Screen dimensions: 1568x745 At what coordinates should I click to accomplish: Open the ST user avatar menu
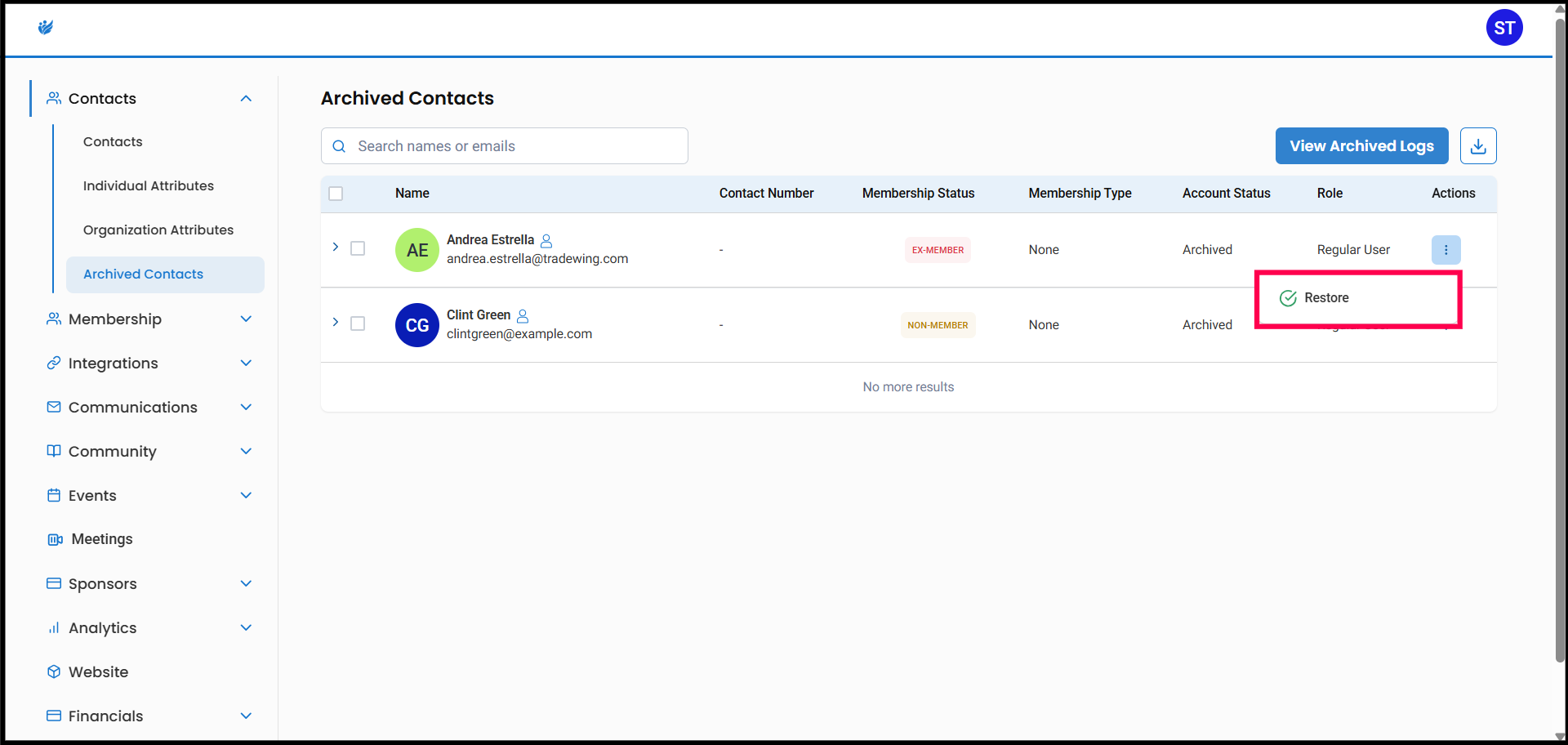(x=1504, y=28)
